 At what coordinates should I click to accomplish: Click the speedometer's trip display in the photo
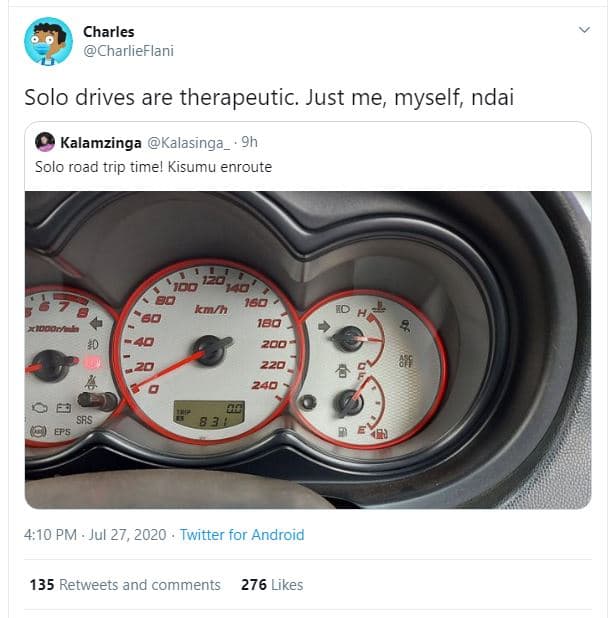point(209,415)
